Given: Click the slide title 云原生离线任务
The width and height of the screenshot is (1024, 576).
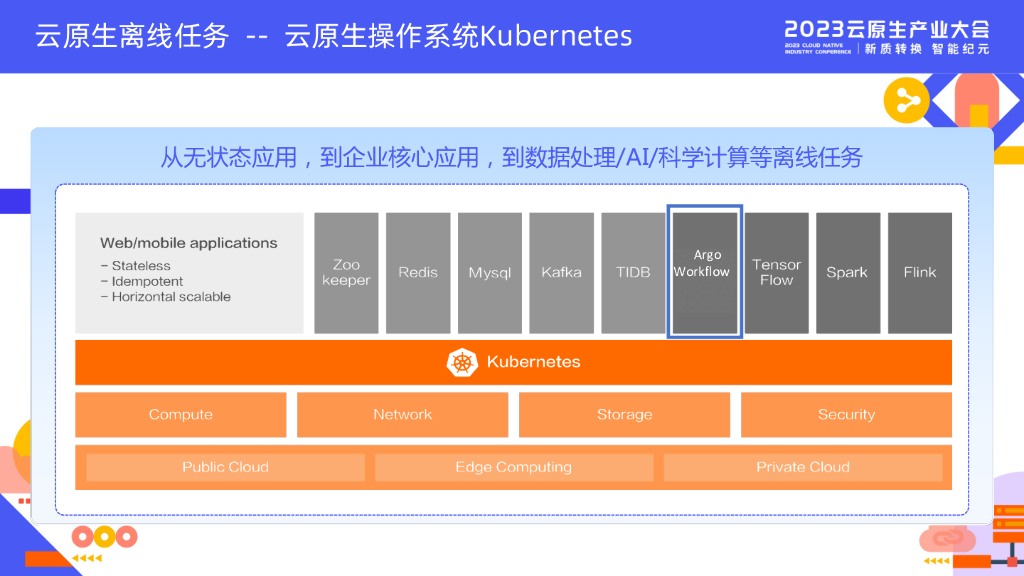Looking at the screenshot, I should pos(133,36).
